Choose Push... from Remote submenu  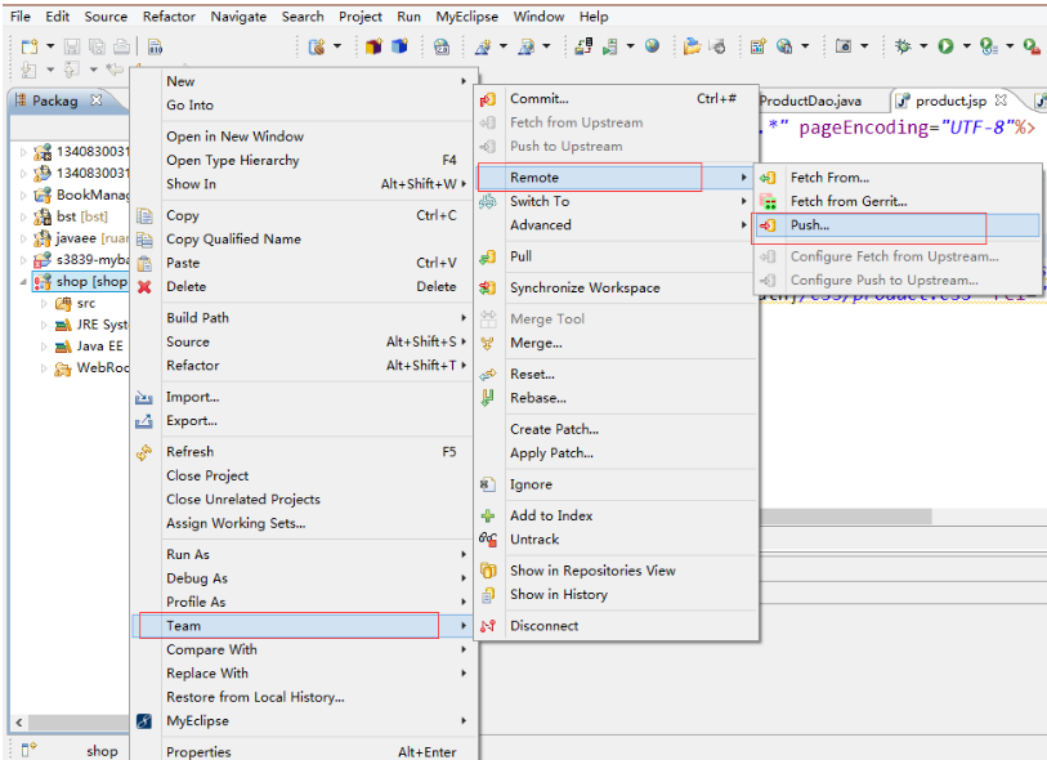pyautogui.click(x=897, y=225)
